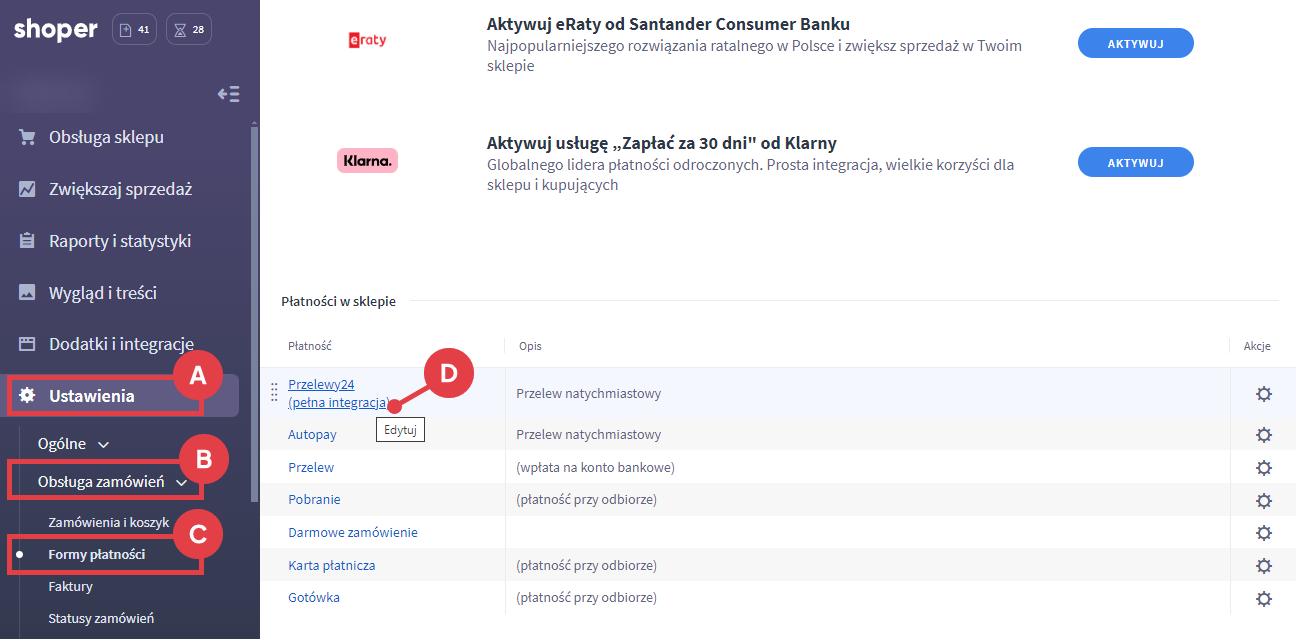Click the Płatność column header
This screenshot has width=1296, height=639.
[309, 346]
